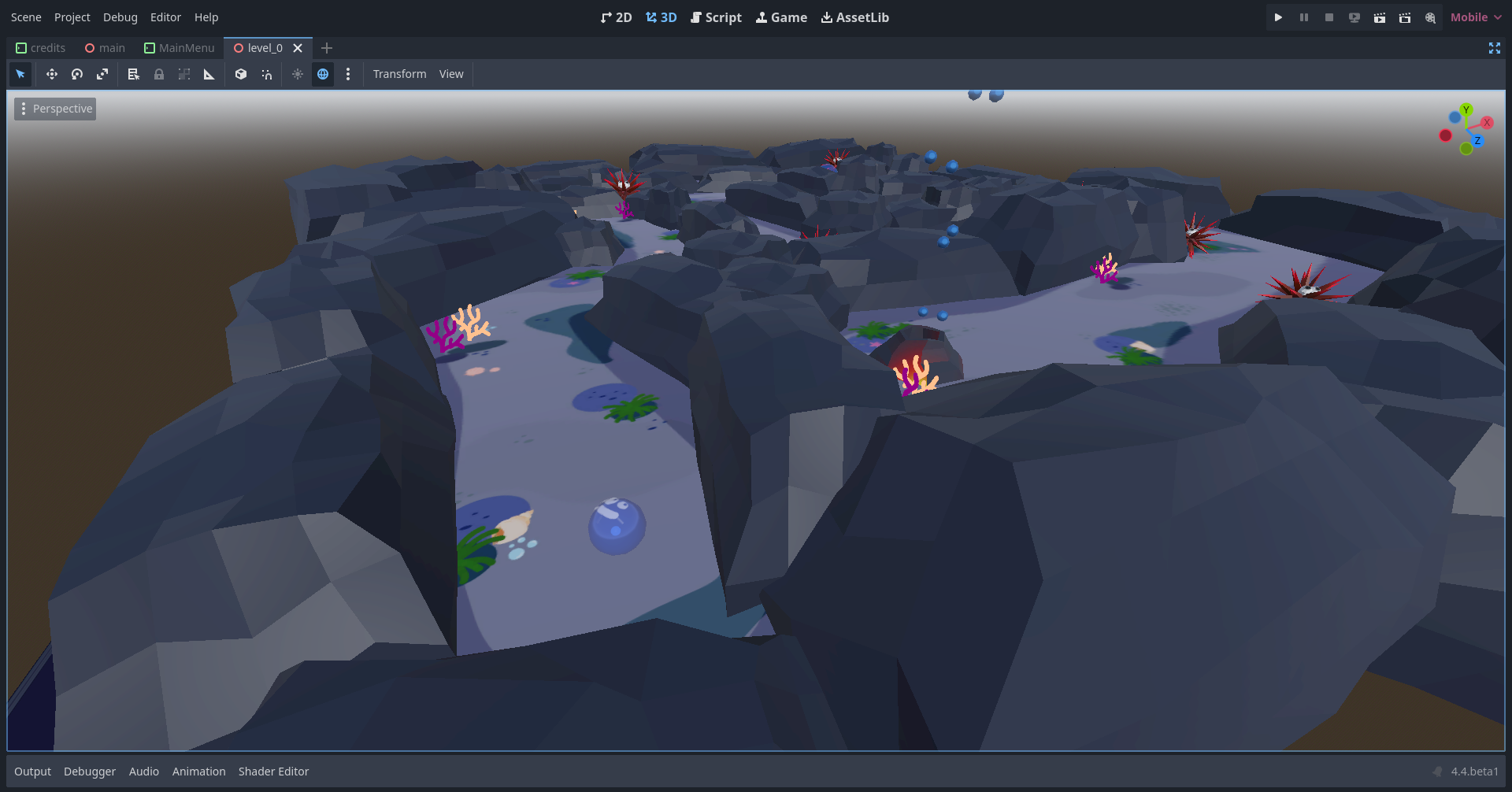The width and height of the screenshot is (1512, 792).
Task: Stop the running project
Action: coord(1329,17)
